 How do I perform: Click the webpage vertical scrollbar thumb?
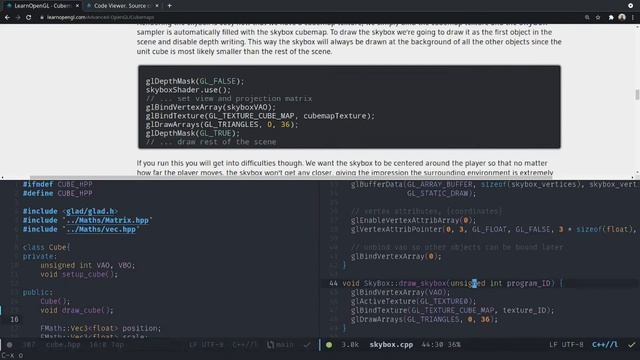click(x=637, y=95)
